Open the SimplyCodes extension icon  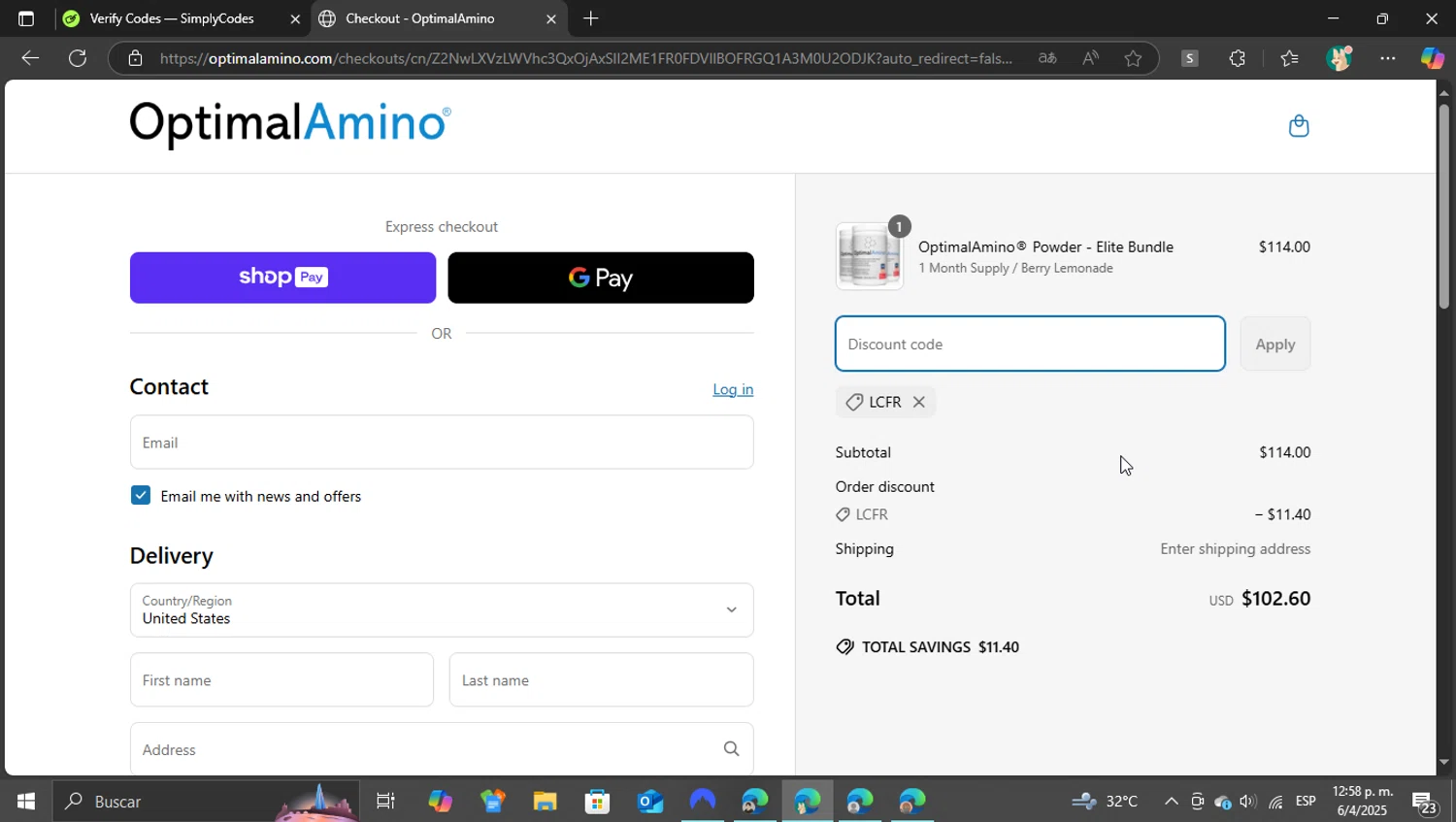[1189, 58]
